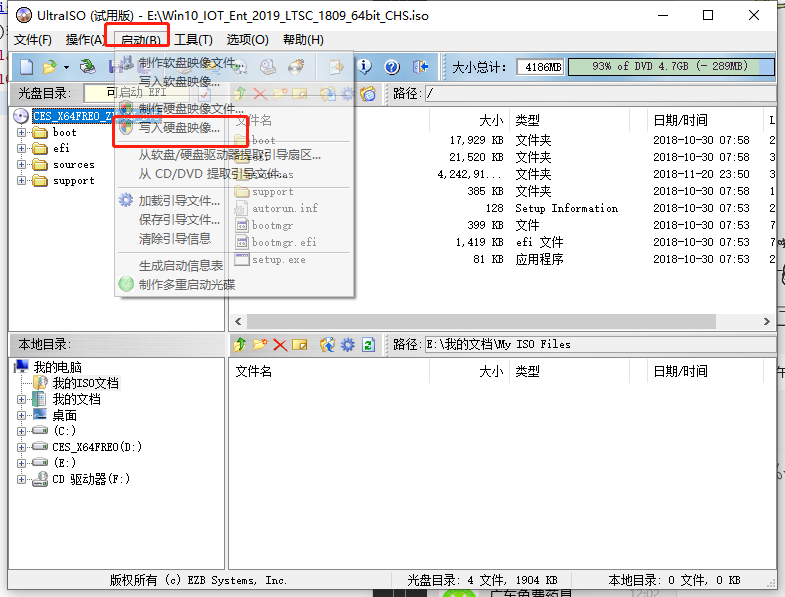
Task: Click the 启动(B) menu
Action: (140, 40)
